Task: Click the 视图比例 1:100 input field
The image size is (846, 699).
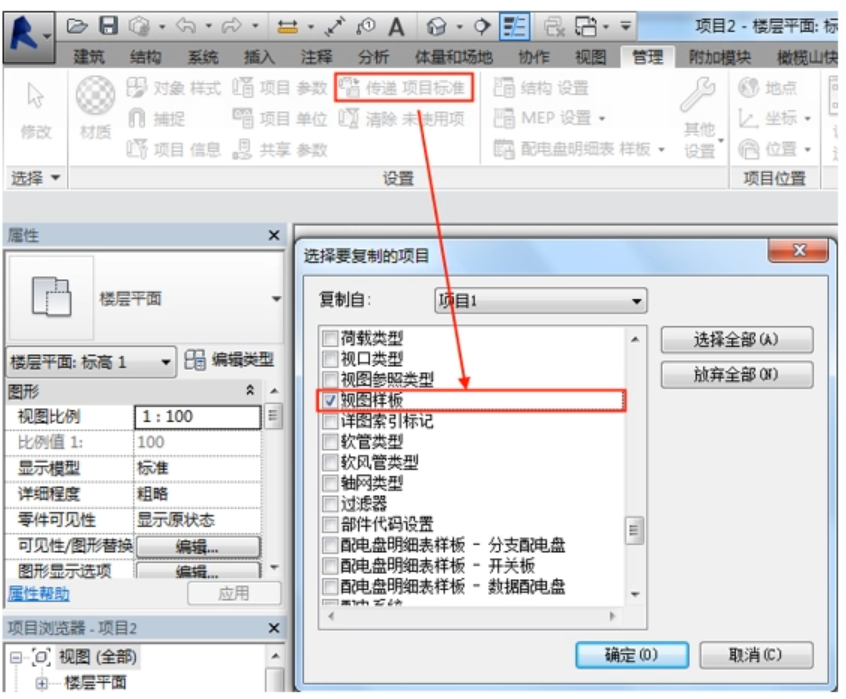Action: 197,416
